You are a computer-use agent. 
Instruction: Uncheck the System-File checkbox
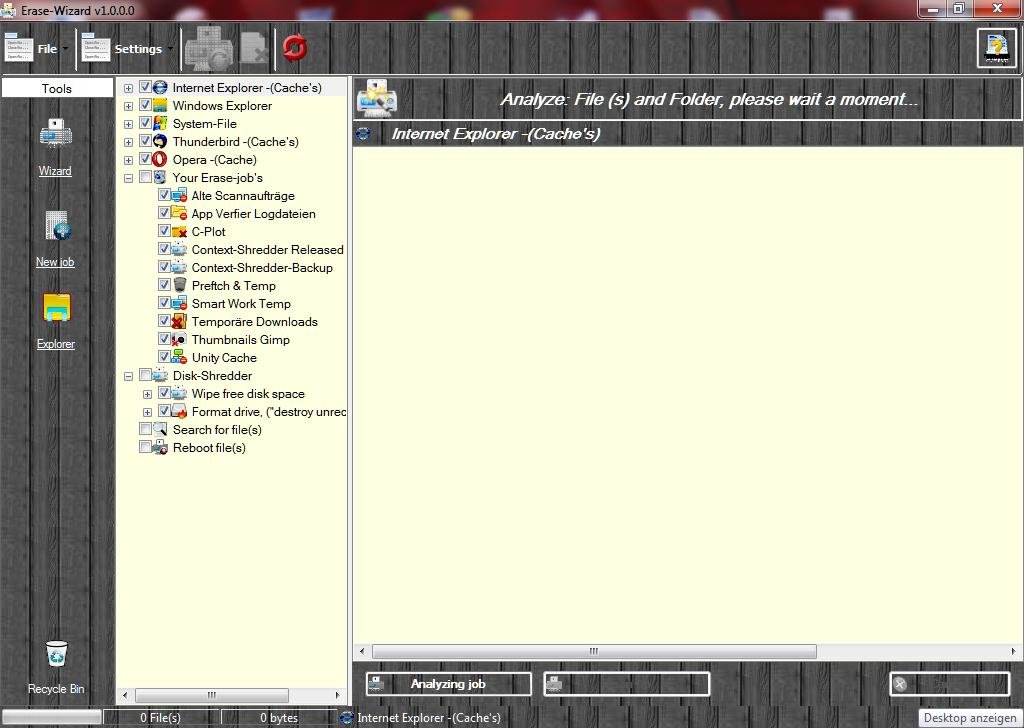pos(145,123)
